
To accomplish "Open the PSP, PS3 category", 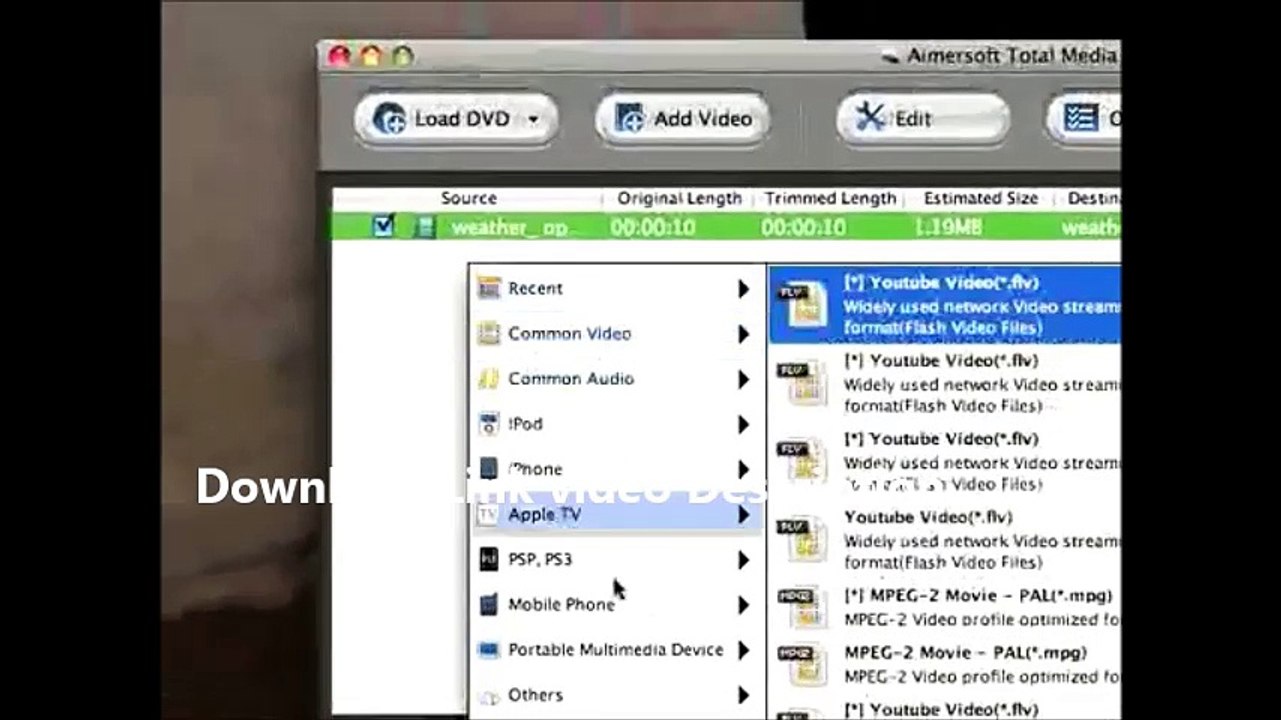I will 616,559.
